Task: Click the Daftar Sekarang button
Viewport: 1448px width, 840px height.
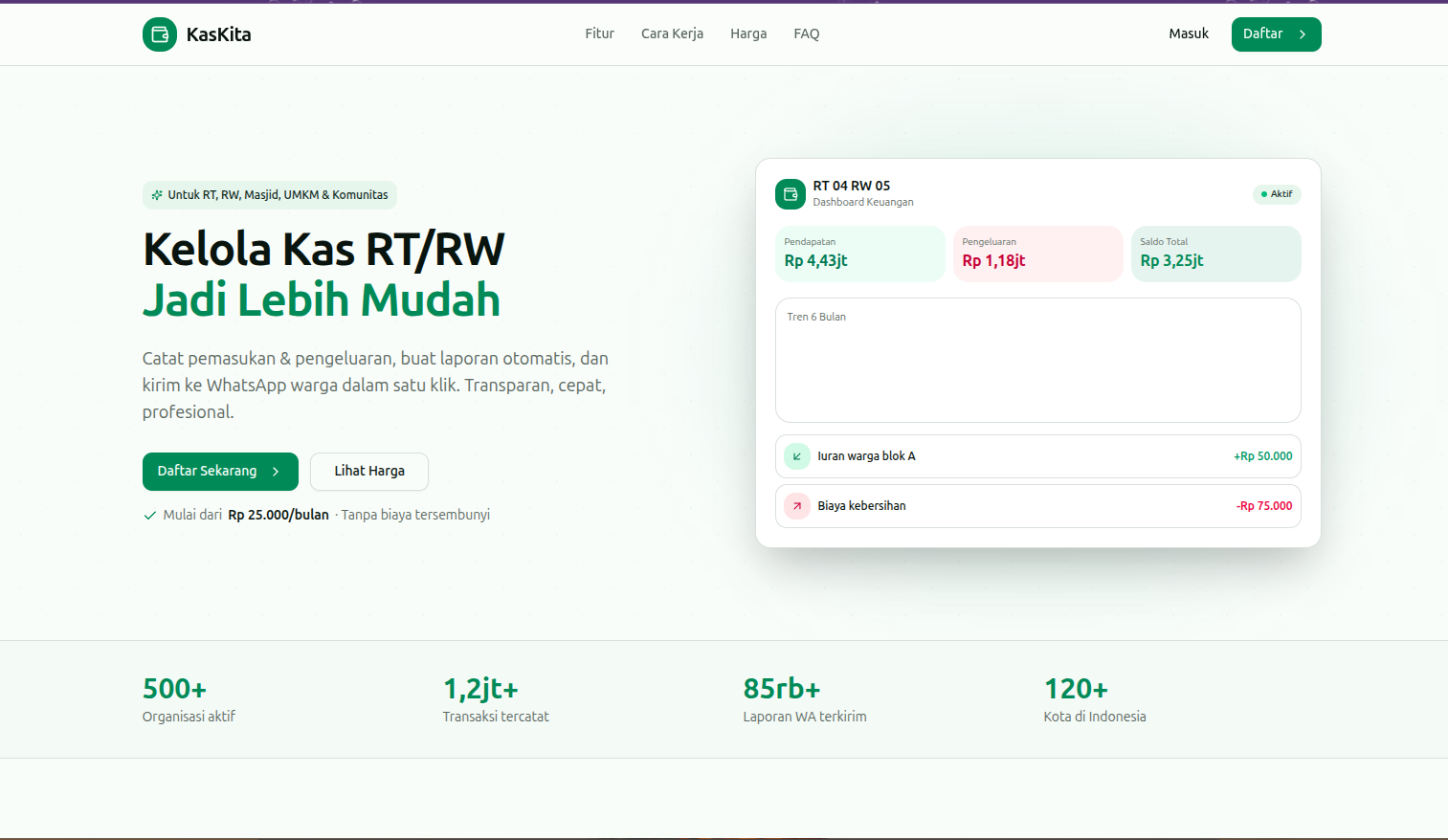Action: pyautogui.click(x=220, y=472)
